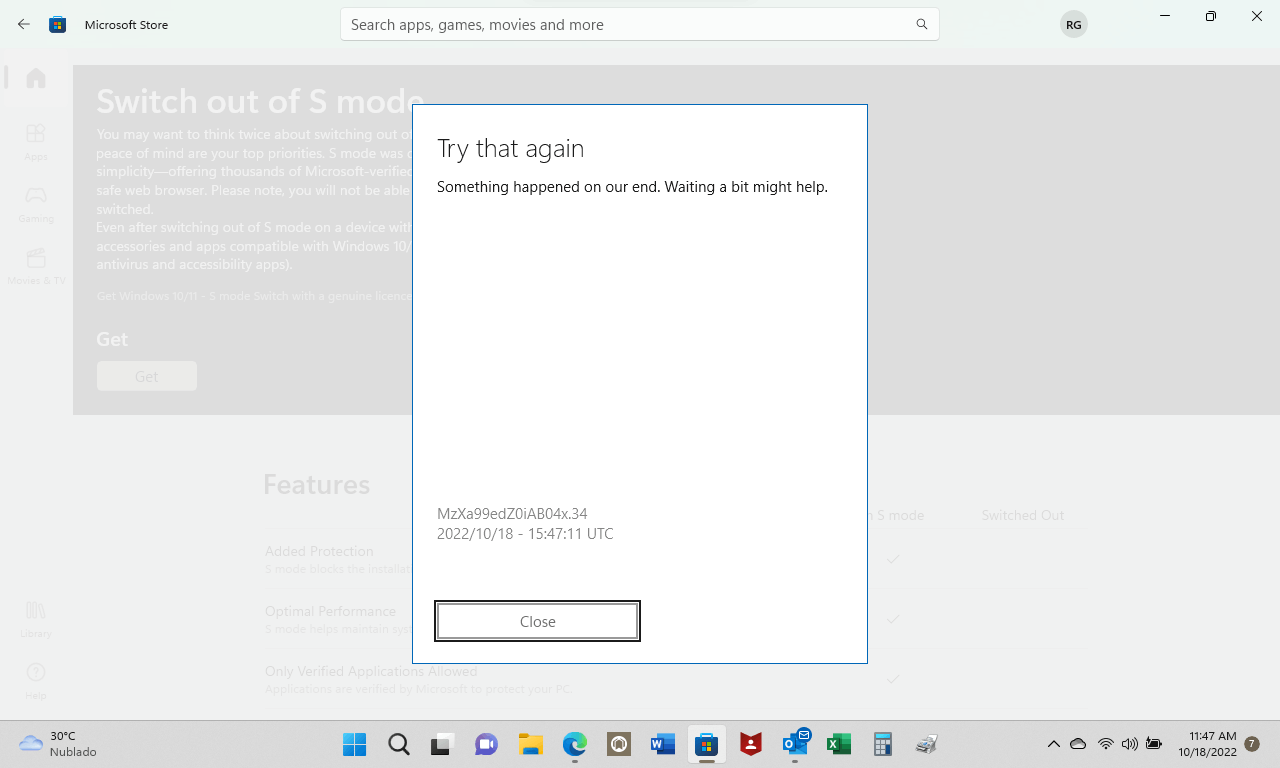Click 'Only Verified Applications Allowed' feature row
This screenshot has width=1280, height=768.
click(677, 679)
